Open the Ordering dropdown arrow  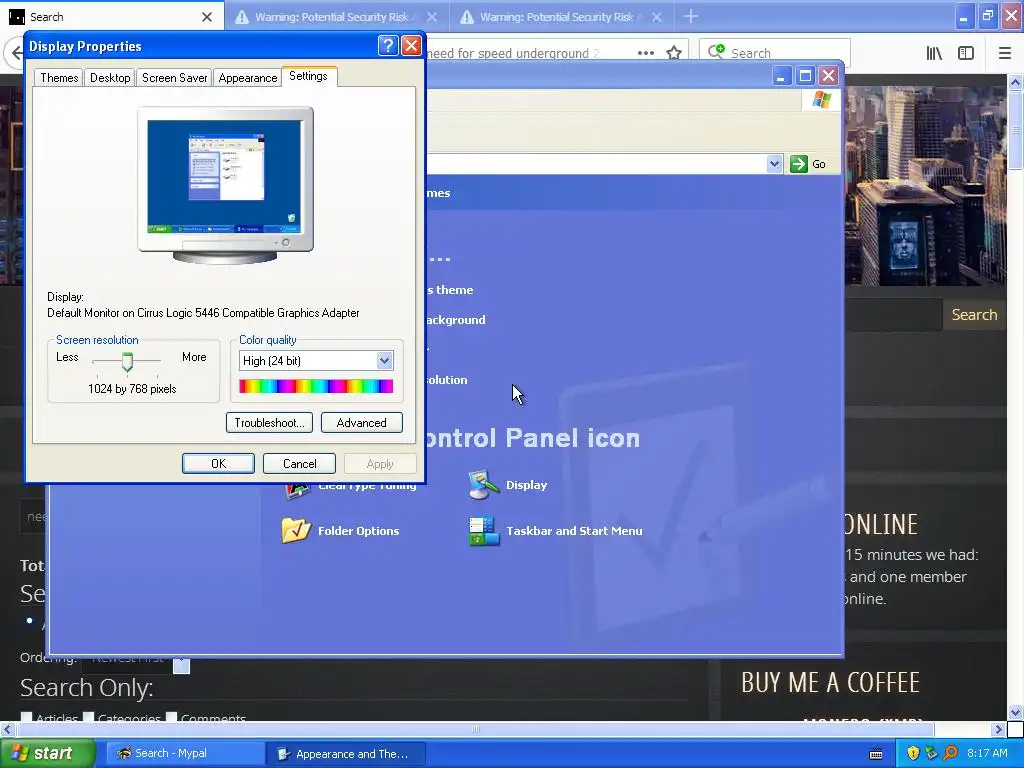click(182, 665)
